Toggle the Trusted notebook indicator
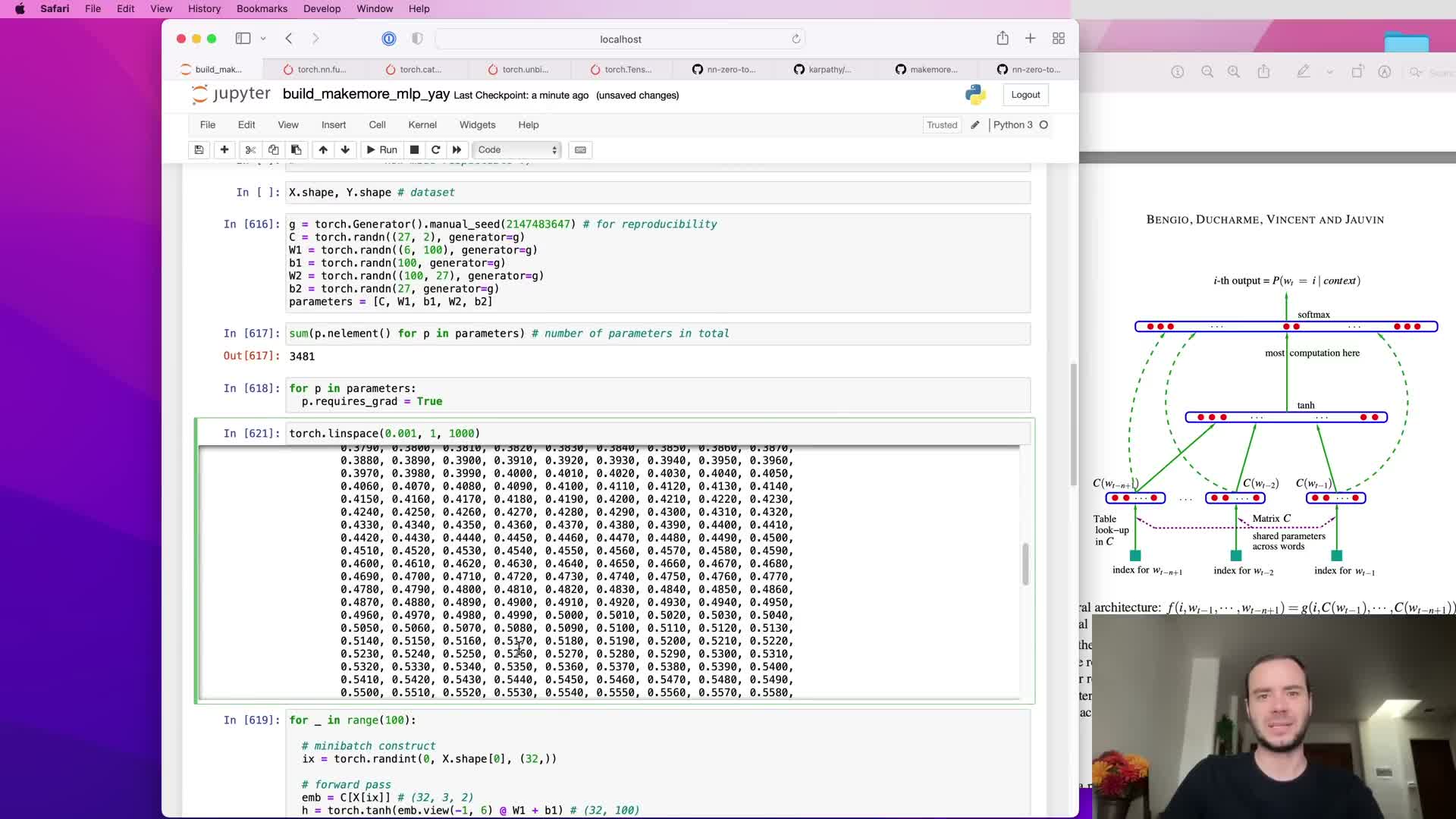The image size is (1456, 819). (x=941, y=125)
